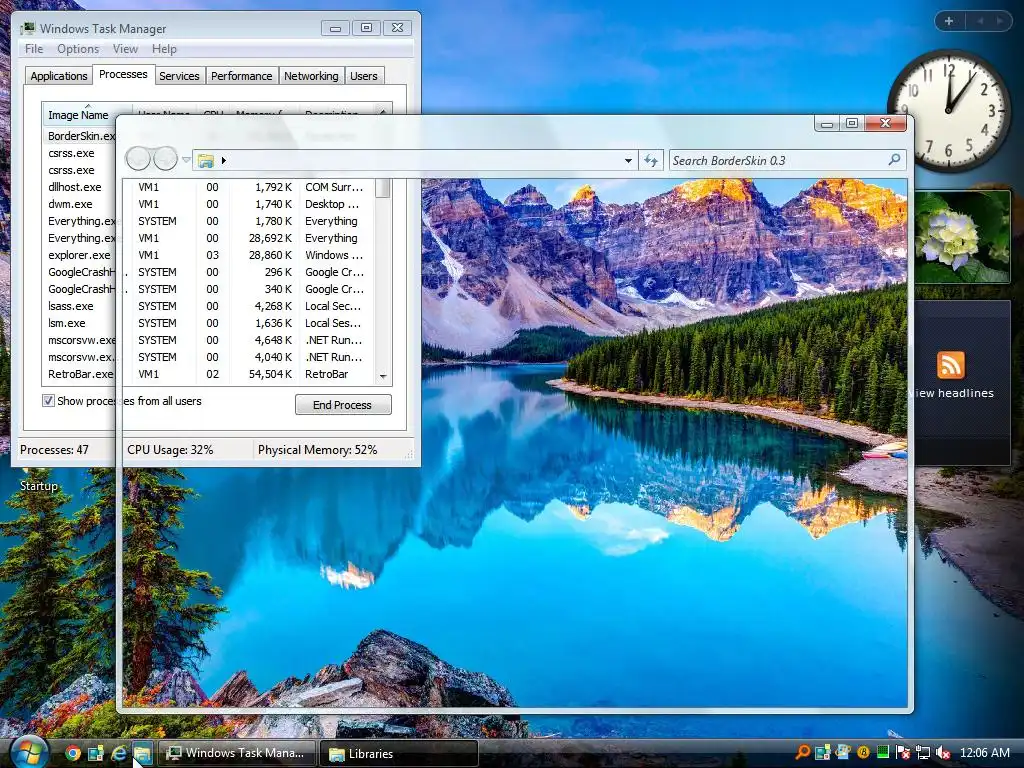Select the lsass.exe process
The image size is (1024, 768).
[71, 306]
